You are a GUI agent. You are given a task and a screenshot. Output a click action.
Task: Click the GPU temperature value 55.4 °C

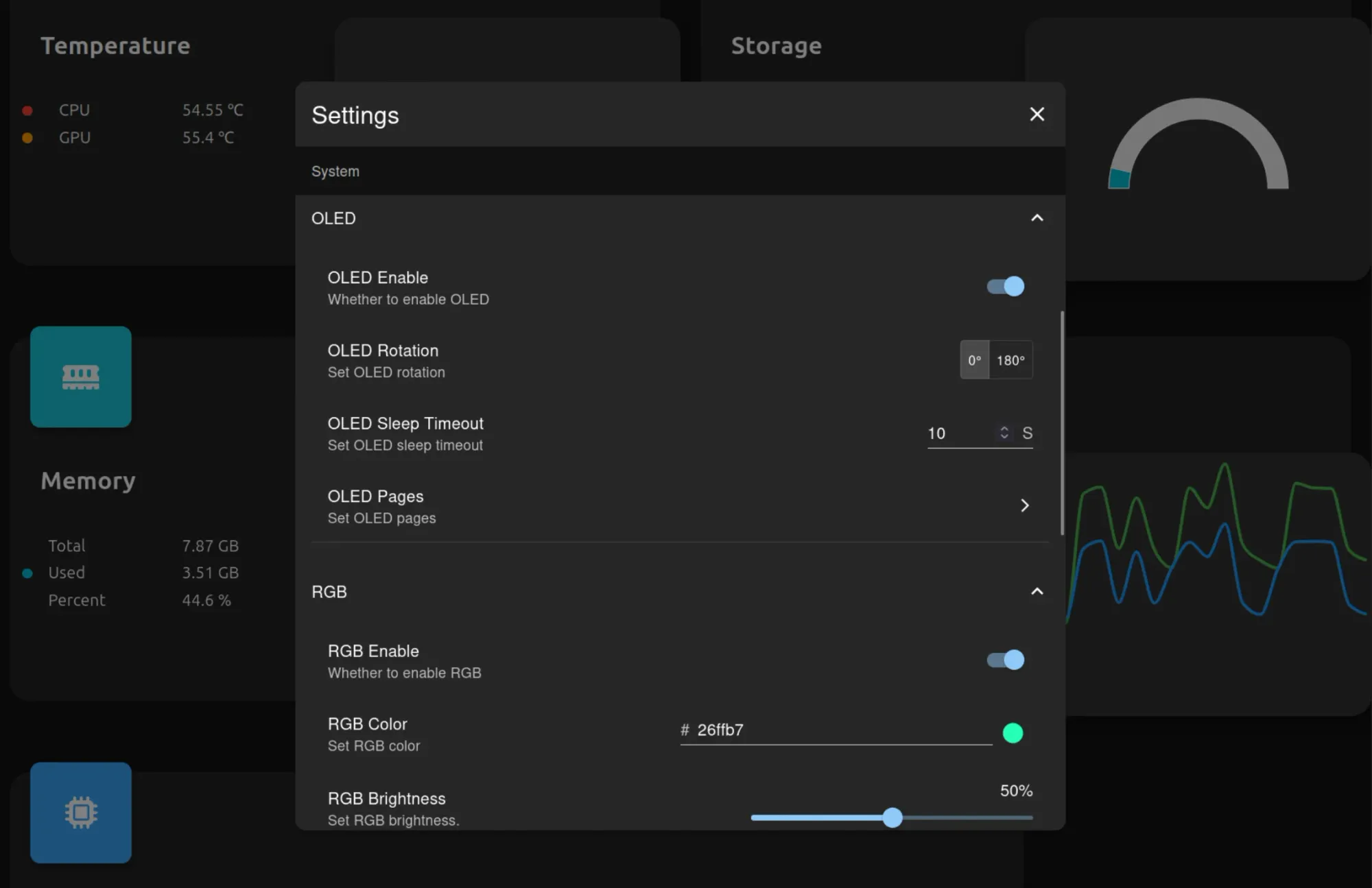click(x=208, y=137)
